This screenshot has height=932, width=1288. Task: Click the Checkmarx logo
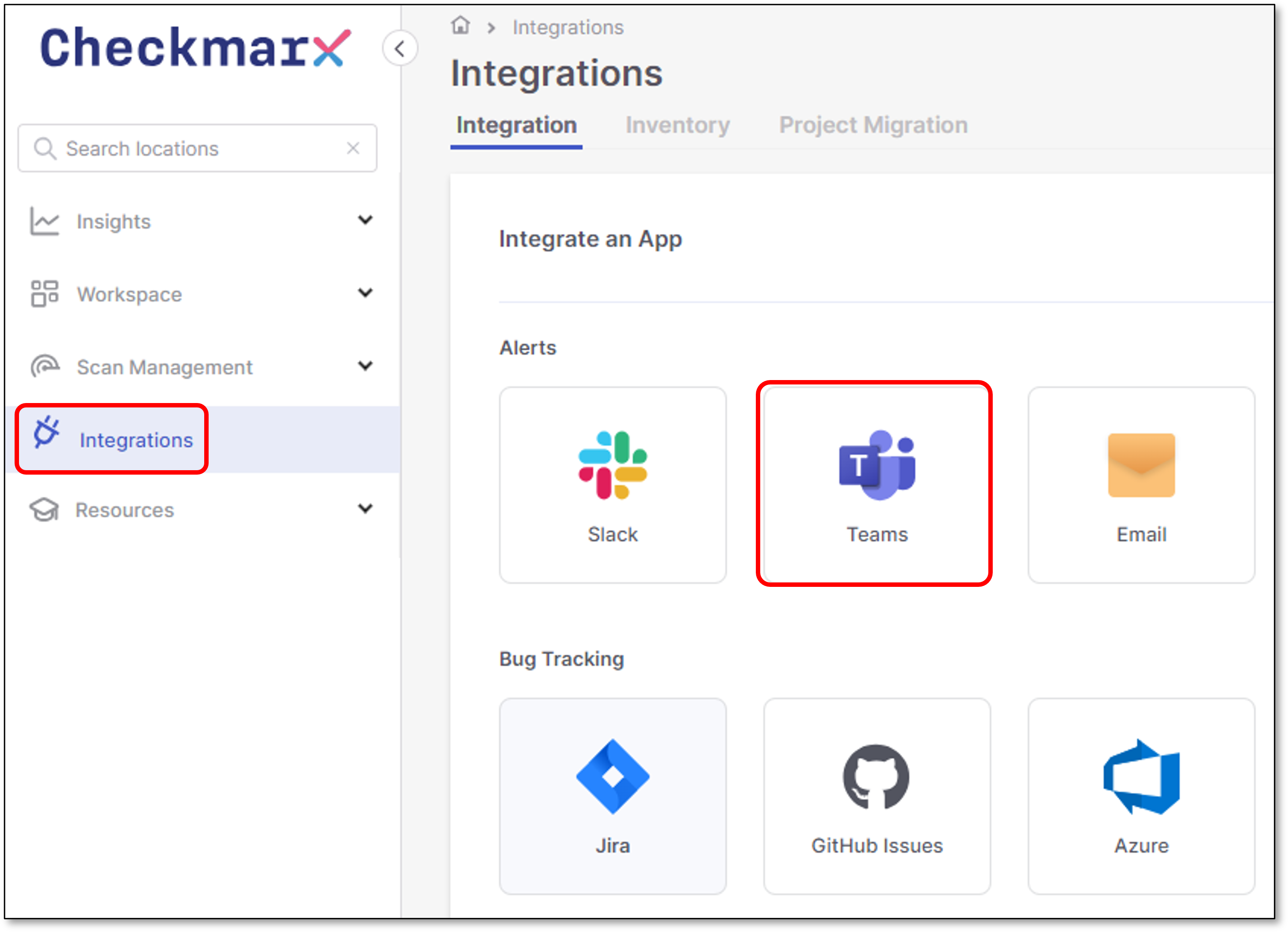195,48
